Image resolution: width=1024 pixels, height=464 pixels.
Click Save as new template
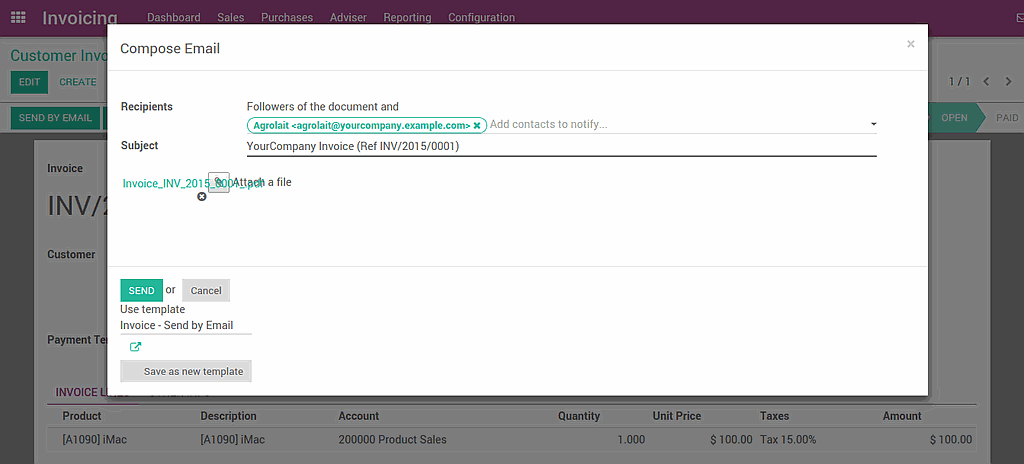[x=186, y=371]
